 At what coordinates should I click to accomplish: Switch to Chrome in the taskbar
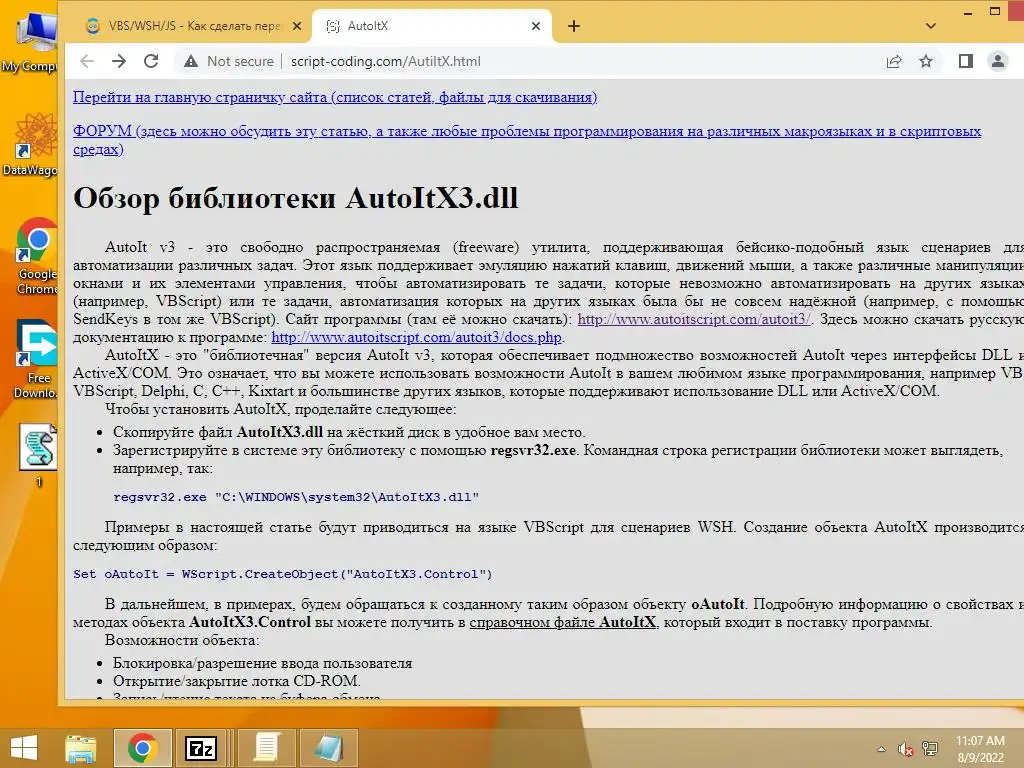tap(142, 748)
